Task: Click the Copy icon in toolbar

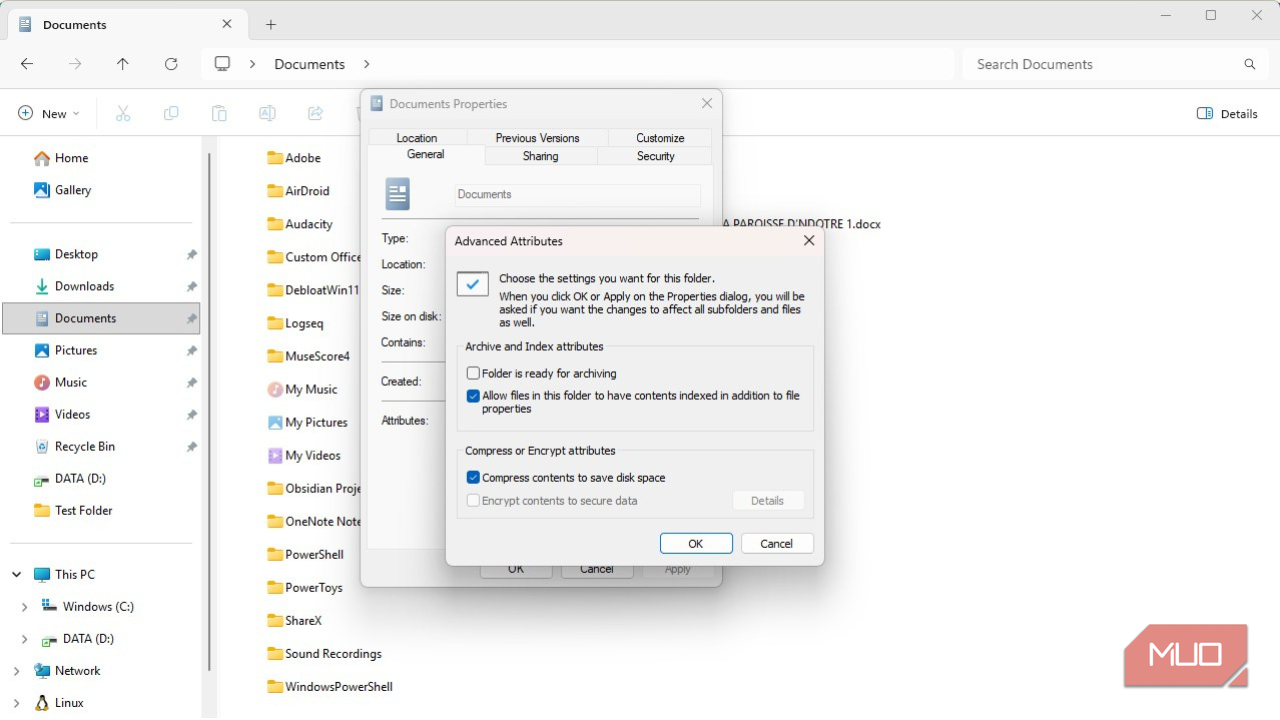Action: pos(171,114)
